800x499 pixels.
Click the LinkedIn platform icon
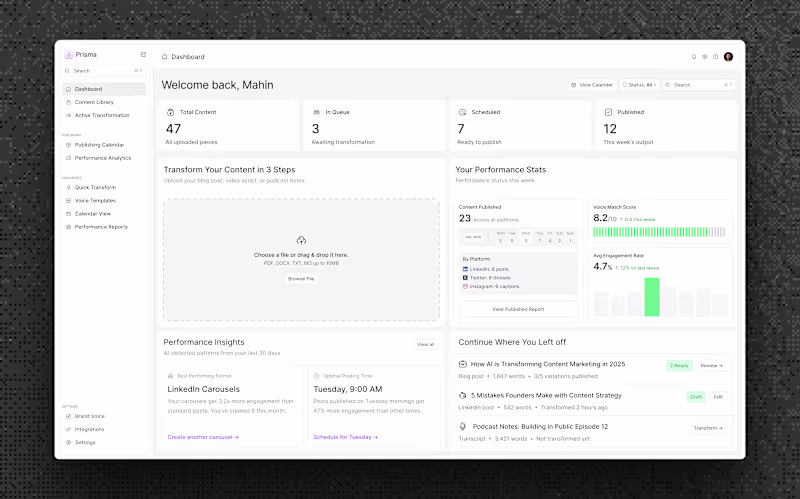465,269
